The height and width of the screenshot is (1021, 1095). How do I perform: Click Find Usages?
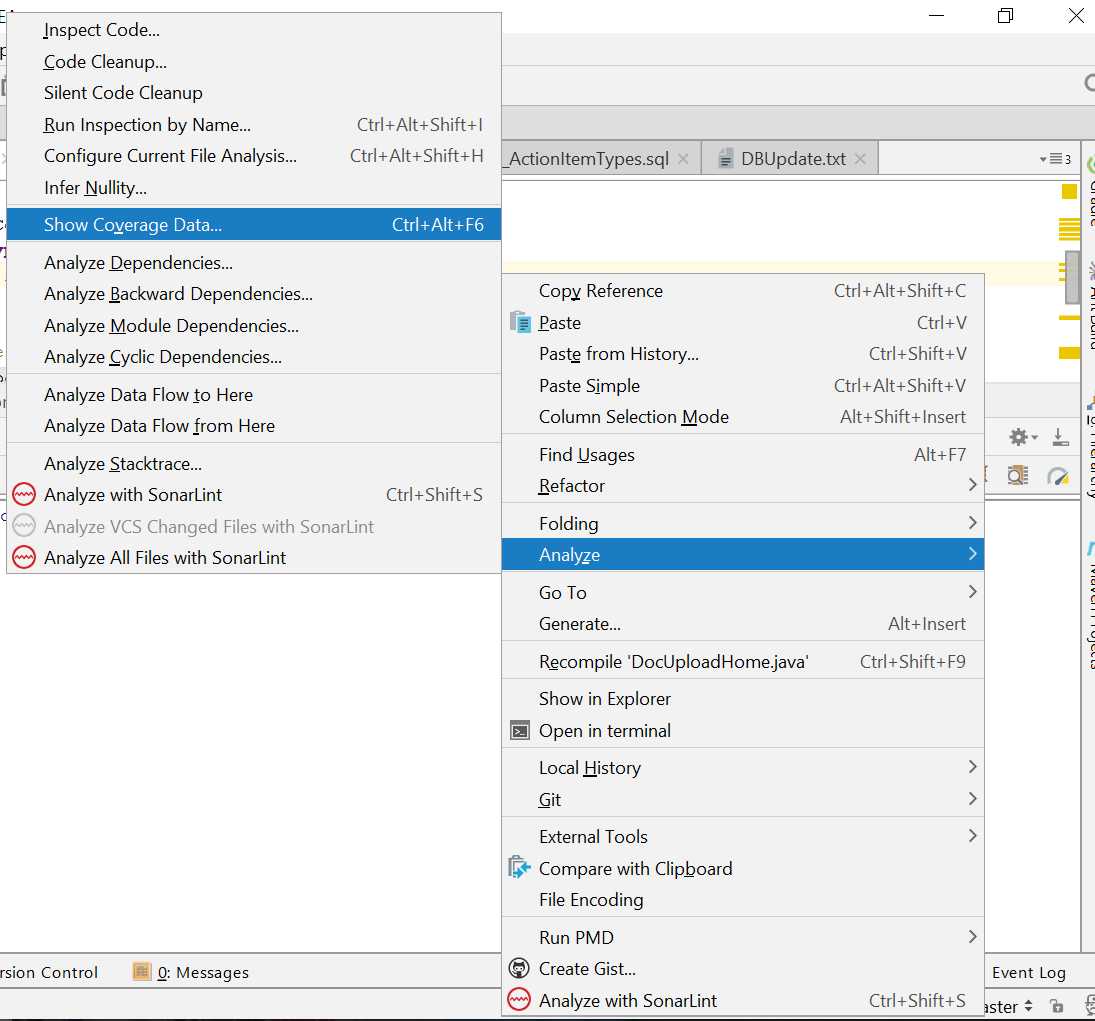tap(742, 455)
